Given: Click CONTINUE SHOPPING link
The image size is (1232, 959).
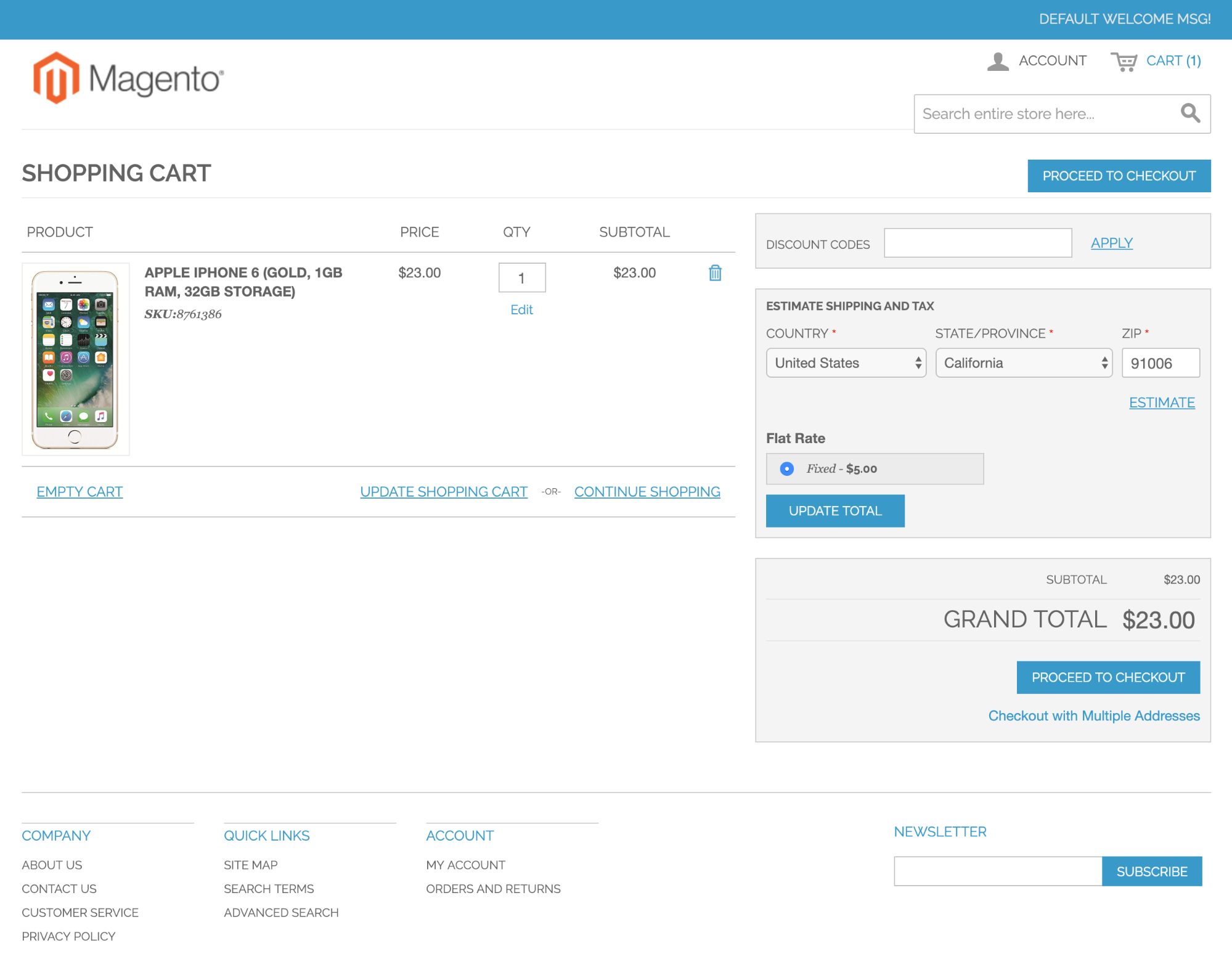Looking at the screenshot, I should pyautogui.click(x=647, y=492).
